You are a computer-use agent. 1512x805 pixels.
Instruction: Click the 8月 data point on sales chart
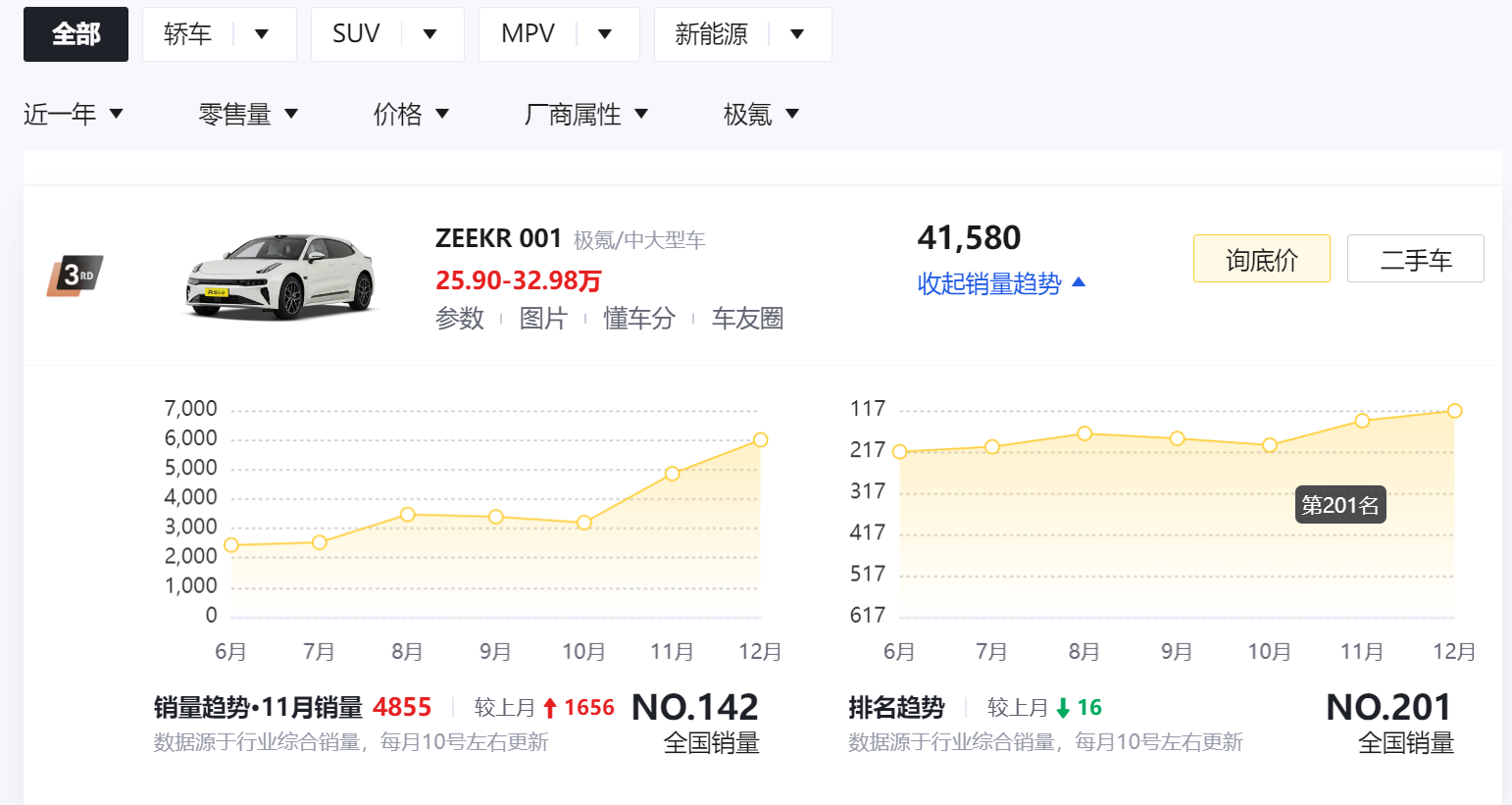[x=407, y=515]
